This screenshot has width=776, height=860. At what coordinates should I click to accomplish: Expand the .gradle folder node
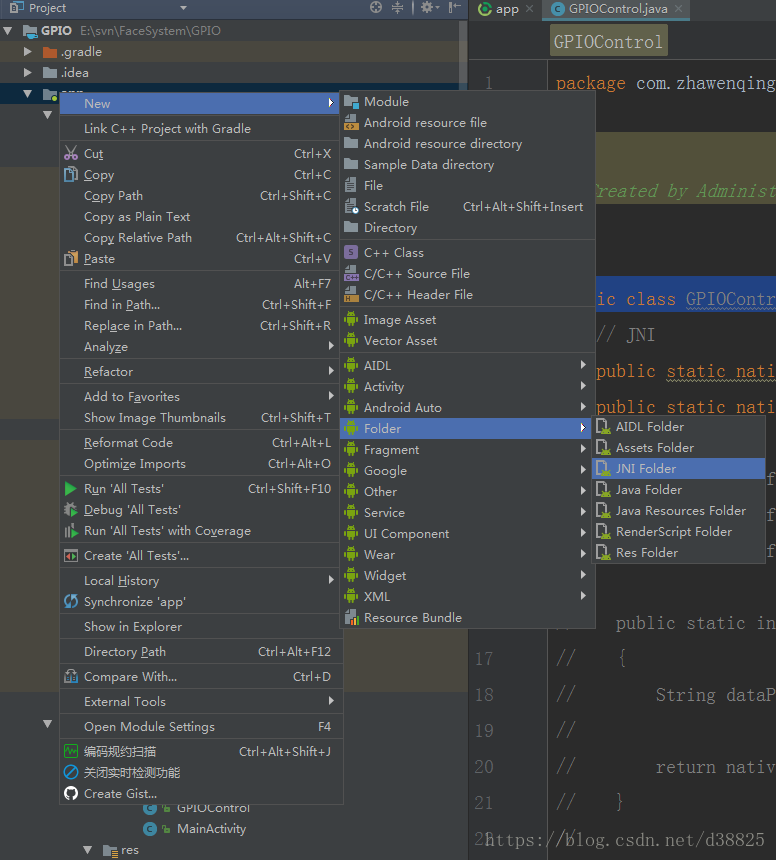[x=27, y=52]
